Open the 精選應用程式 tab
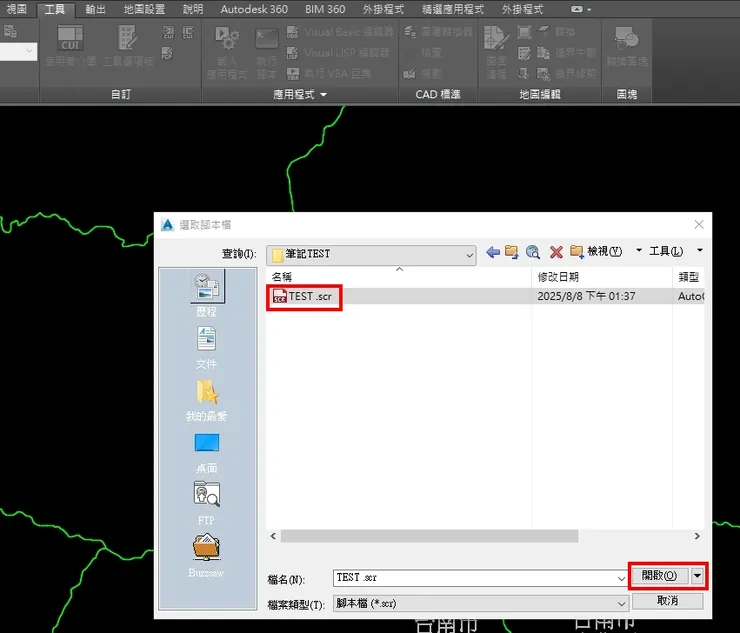 pyautogui.click(x=452, y=9)
